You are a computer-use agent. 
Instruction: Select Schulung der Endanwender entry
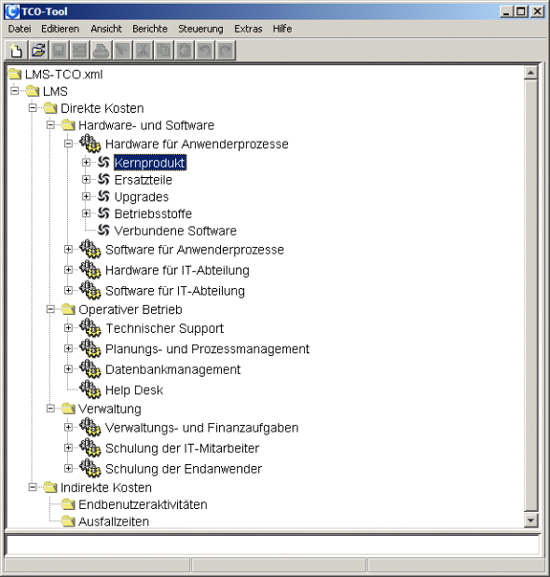pyautogui.click(x=183, y=469)
